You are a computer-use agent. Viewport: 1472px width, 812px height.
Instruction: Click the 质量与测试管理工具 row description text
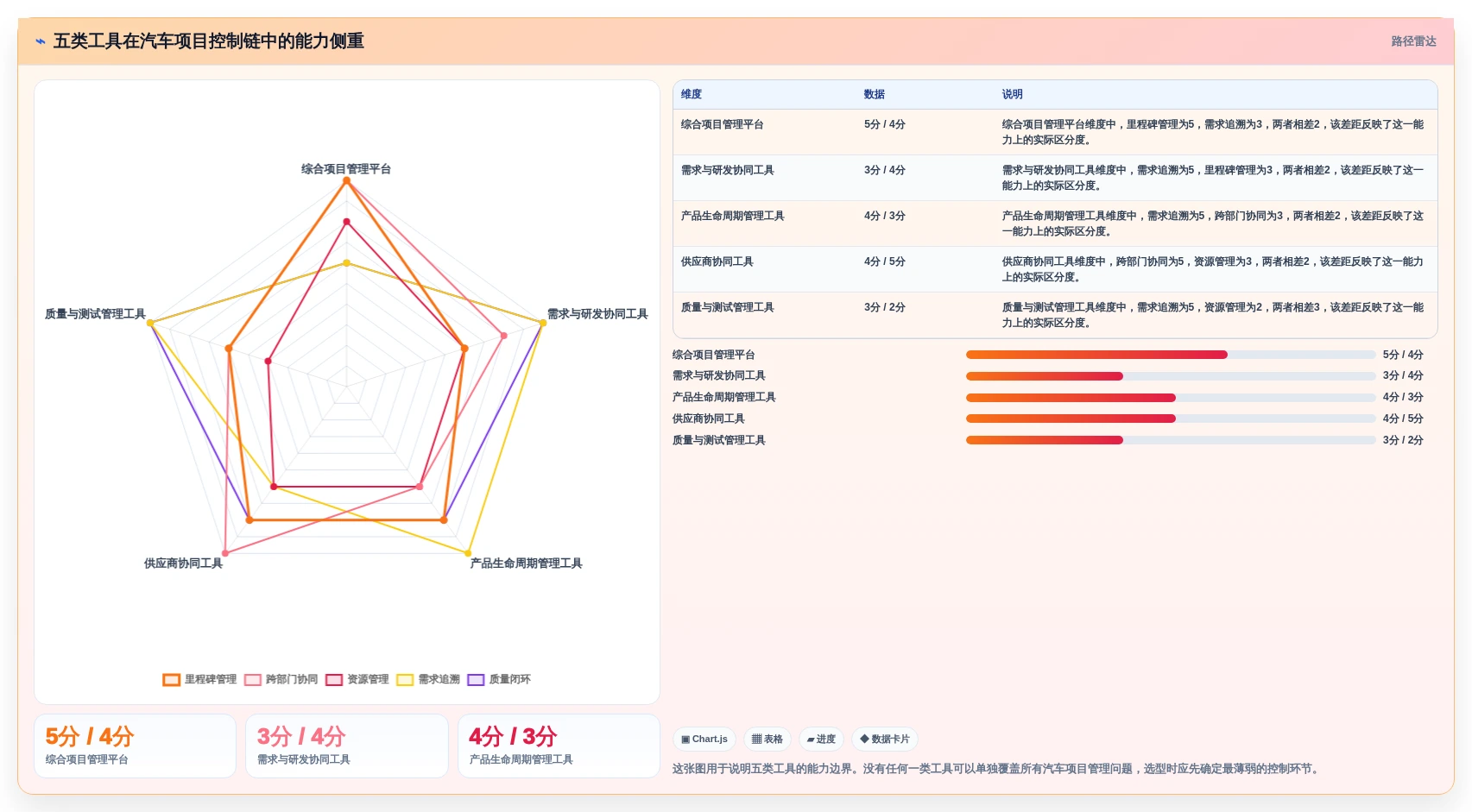click(1213, 315)
